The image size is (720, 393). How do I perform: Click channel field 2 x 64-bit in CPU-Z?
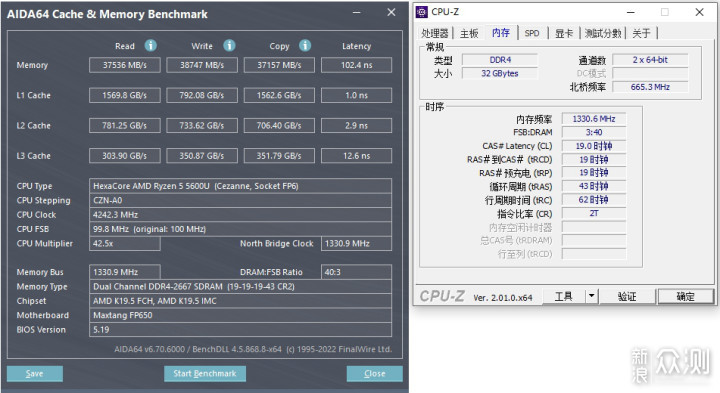coord(650,60)
